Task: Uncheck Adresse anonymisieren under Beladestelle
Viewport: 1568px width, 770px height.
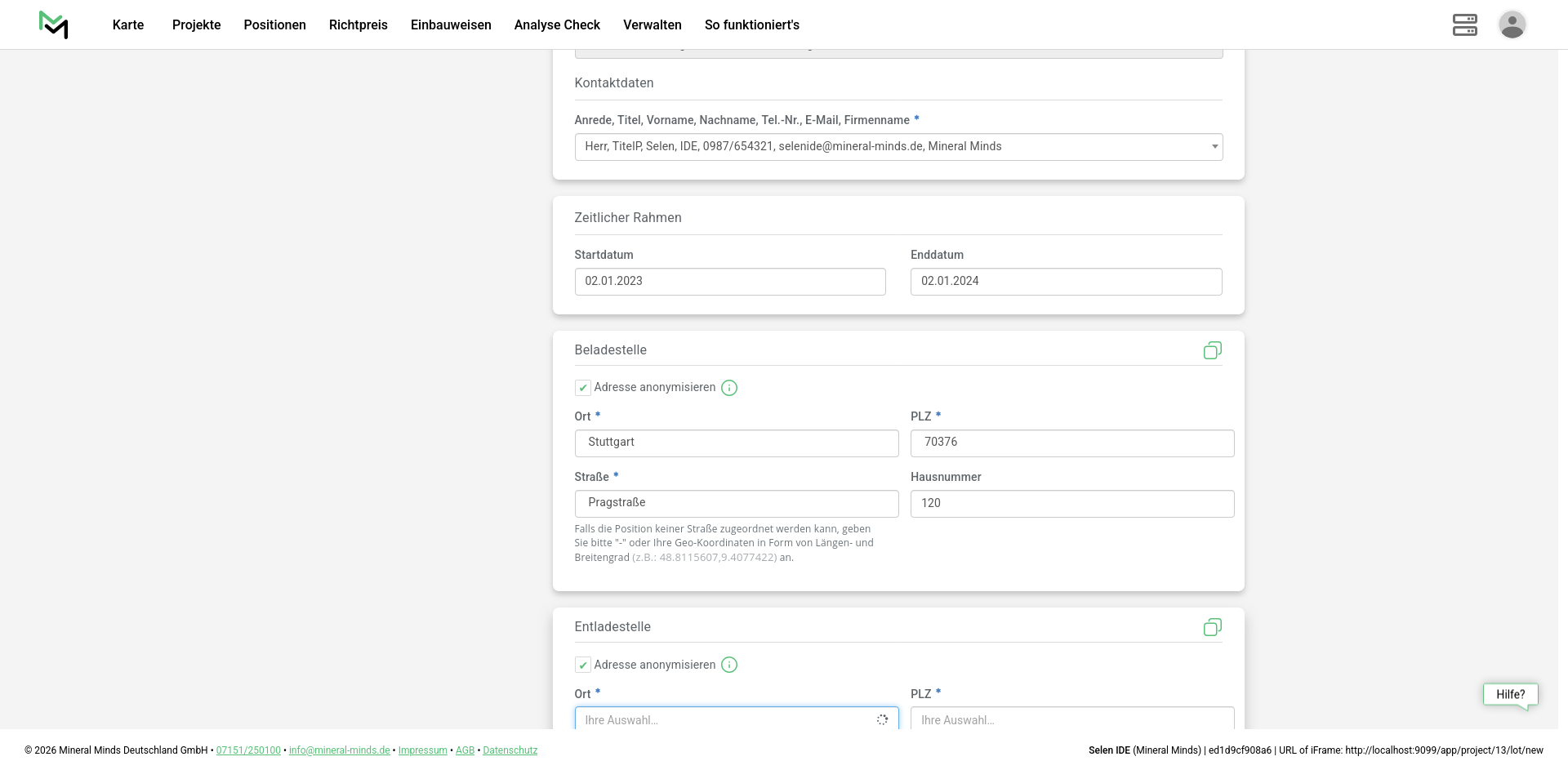Action: [x=583, y=388]
